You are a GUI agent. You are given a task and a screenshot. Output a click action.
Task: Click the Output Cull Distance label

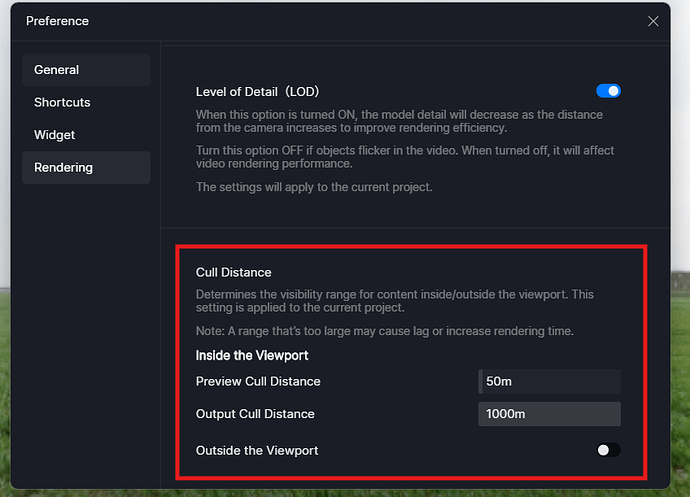pyautogui.click(x=255, y=414)
